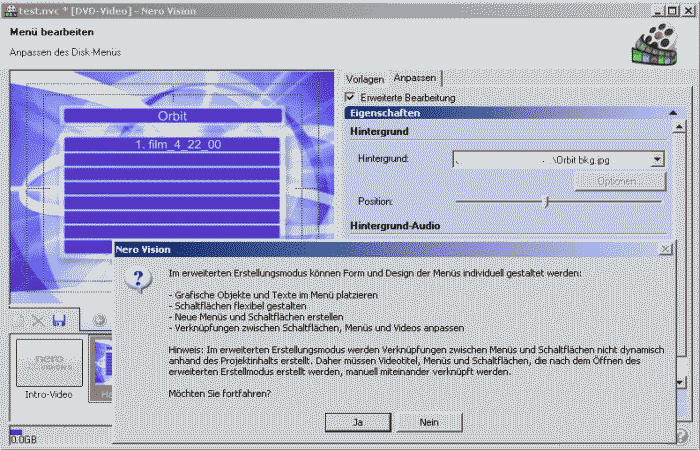Select the Anpassen tab

pyautogui.click(x=413, y=78)
